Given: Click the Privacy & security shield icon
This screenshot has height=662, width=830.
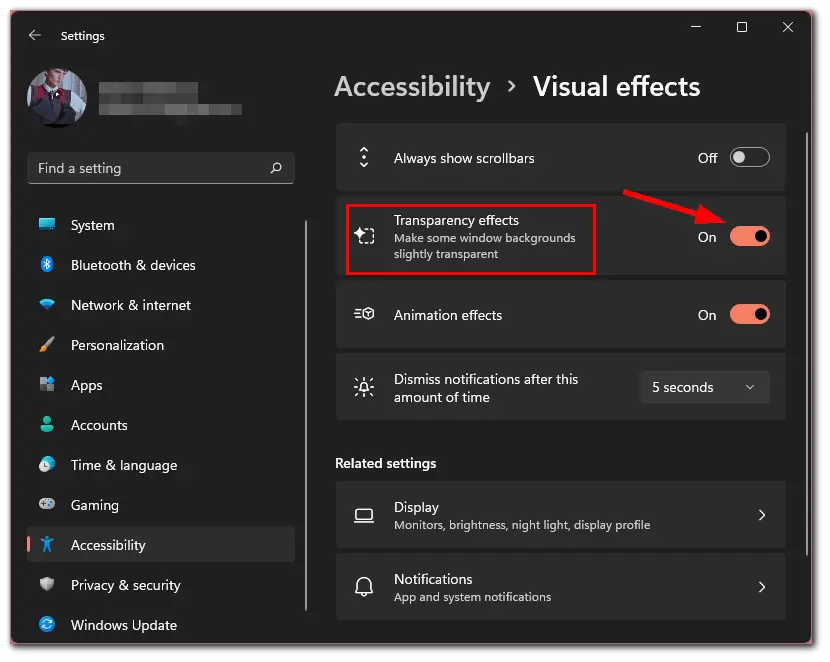Looking at the screenshot, I should tap(47, 584).
